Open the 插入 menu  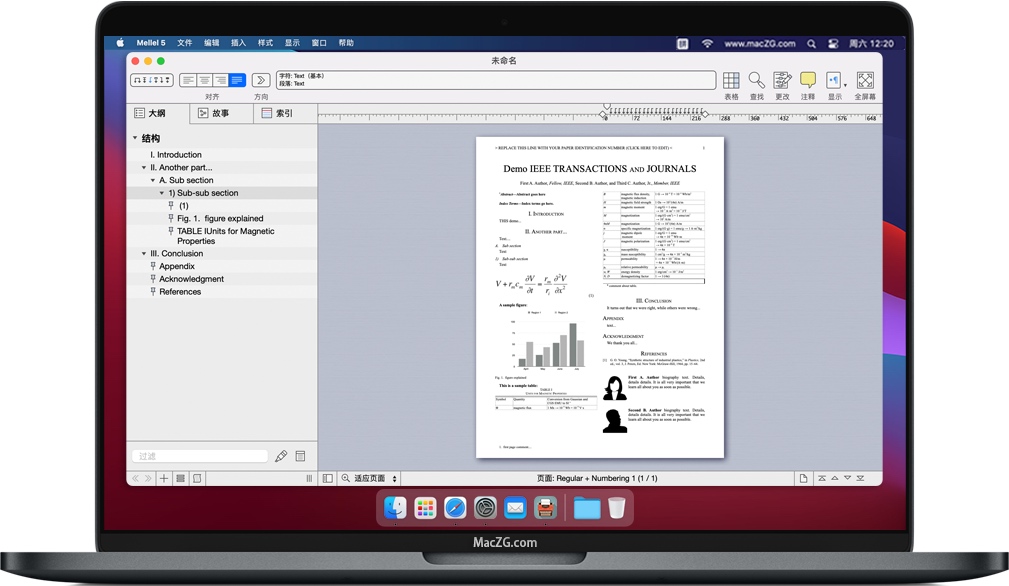click(238, 43)
